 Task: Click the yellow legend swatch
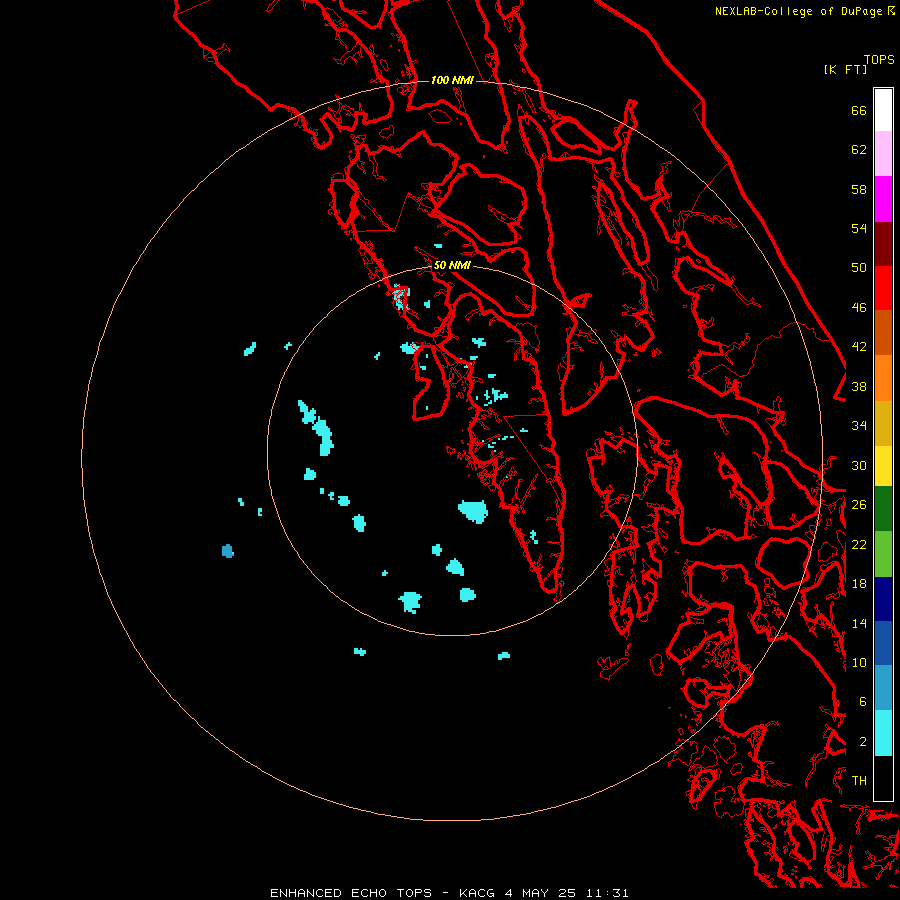click(883, 465)
